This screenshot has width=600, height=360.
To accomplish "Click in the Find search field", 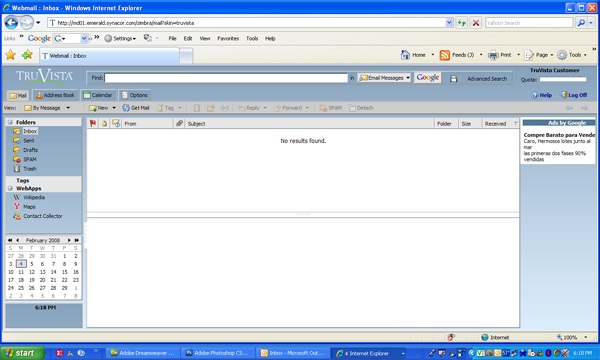I will click(x=226, y=78).
